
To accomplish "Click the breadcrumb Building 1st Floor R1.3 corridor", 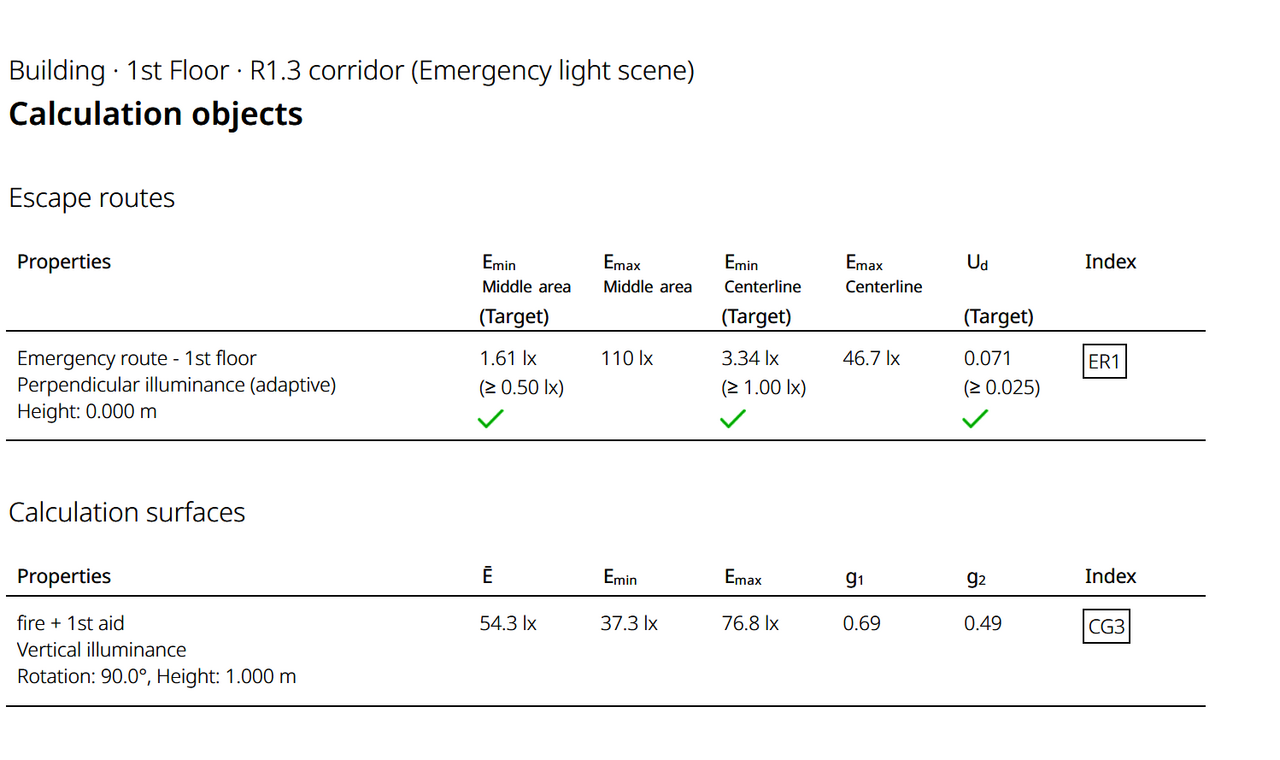I will (351, 71).
